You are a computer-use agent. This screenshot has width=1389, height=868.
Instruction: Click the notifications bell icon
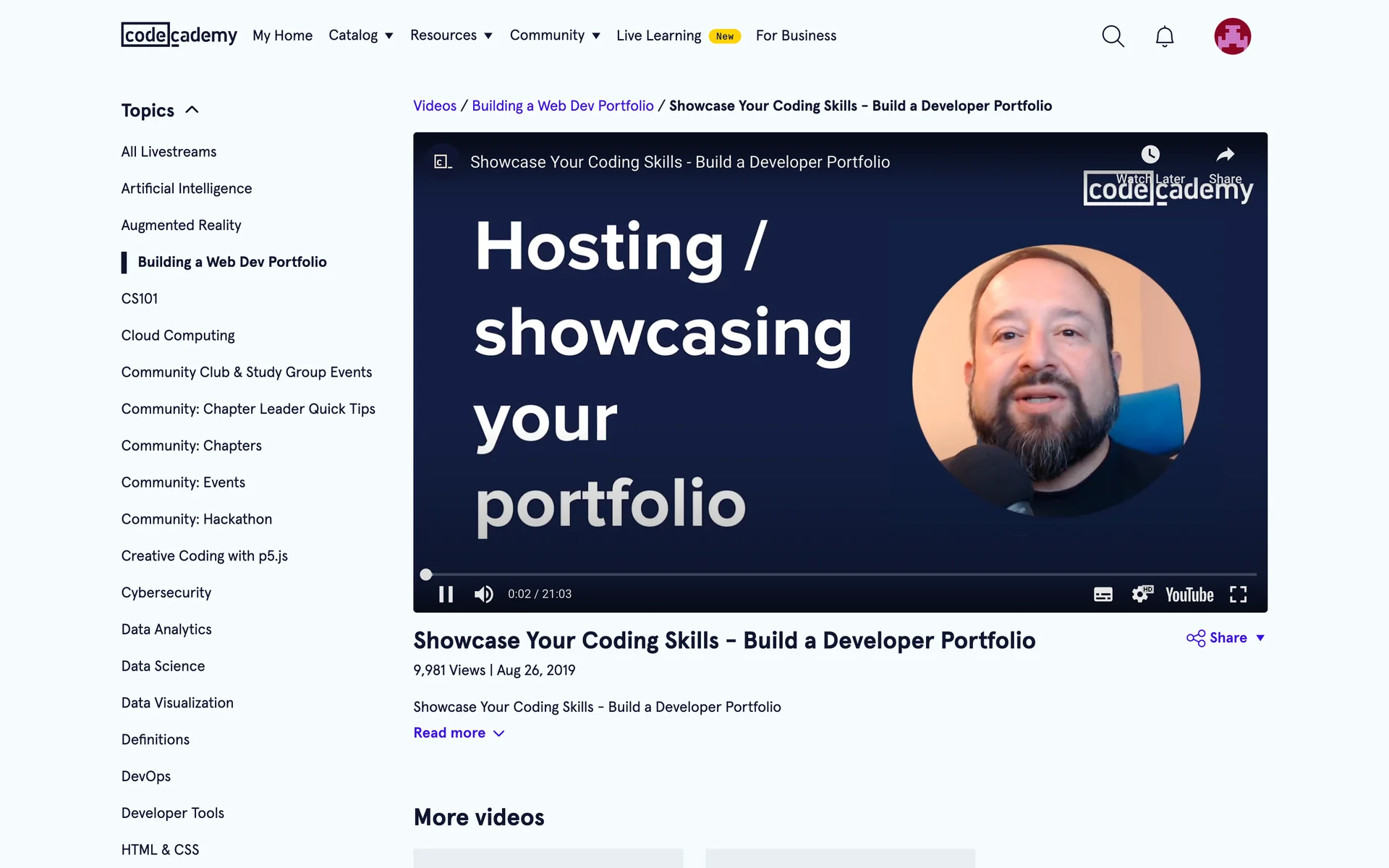[1164, 36]
